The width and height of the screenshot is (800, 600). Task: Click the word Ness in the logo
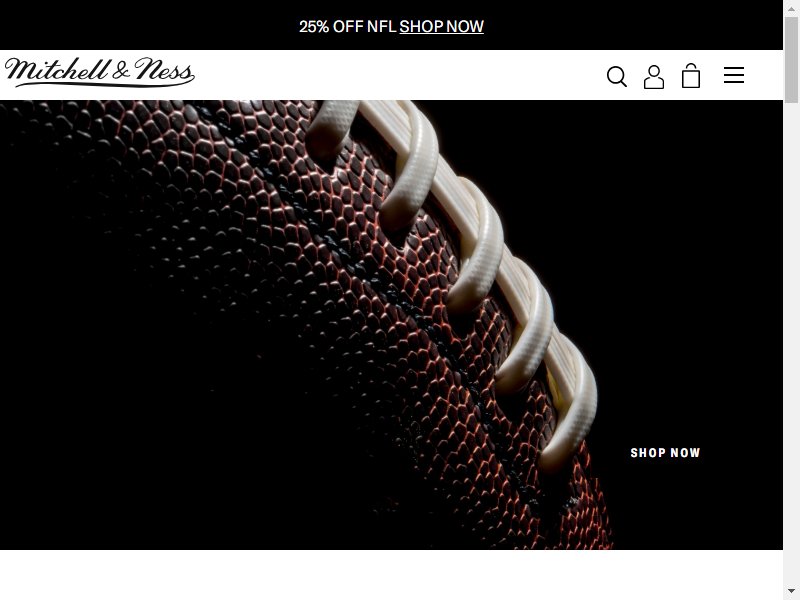pyautogui.click(x=164, y=70)
